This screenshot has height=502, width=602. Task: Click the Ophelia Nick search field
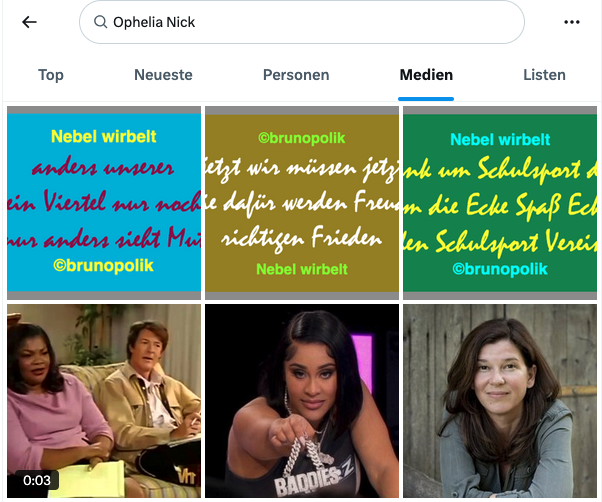click(x=302, y=22)
